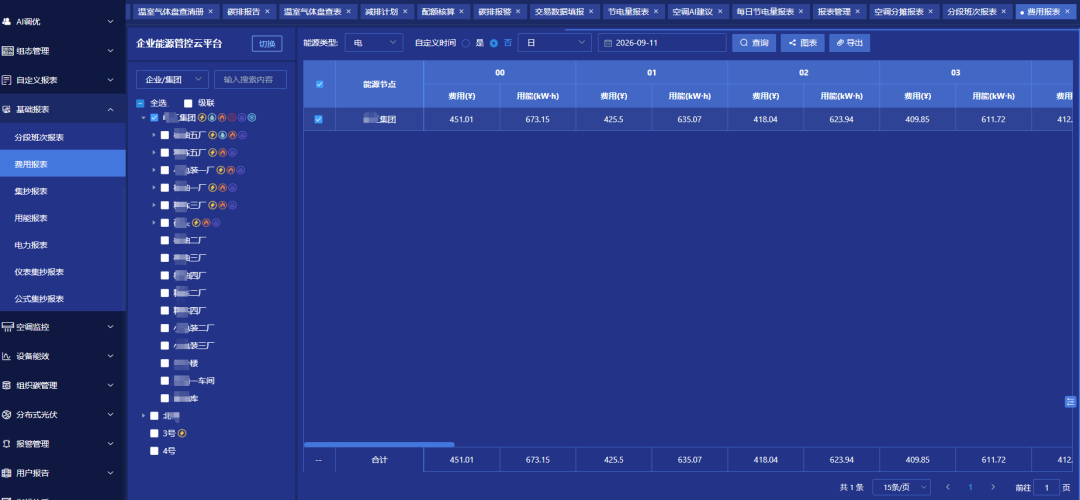Click the water drop icon on the 集团 tree row
This screenshot has height=500, width=1080.
coord(211,117)
